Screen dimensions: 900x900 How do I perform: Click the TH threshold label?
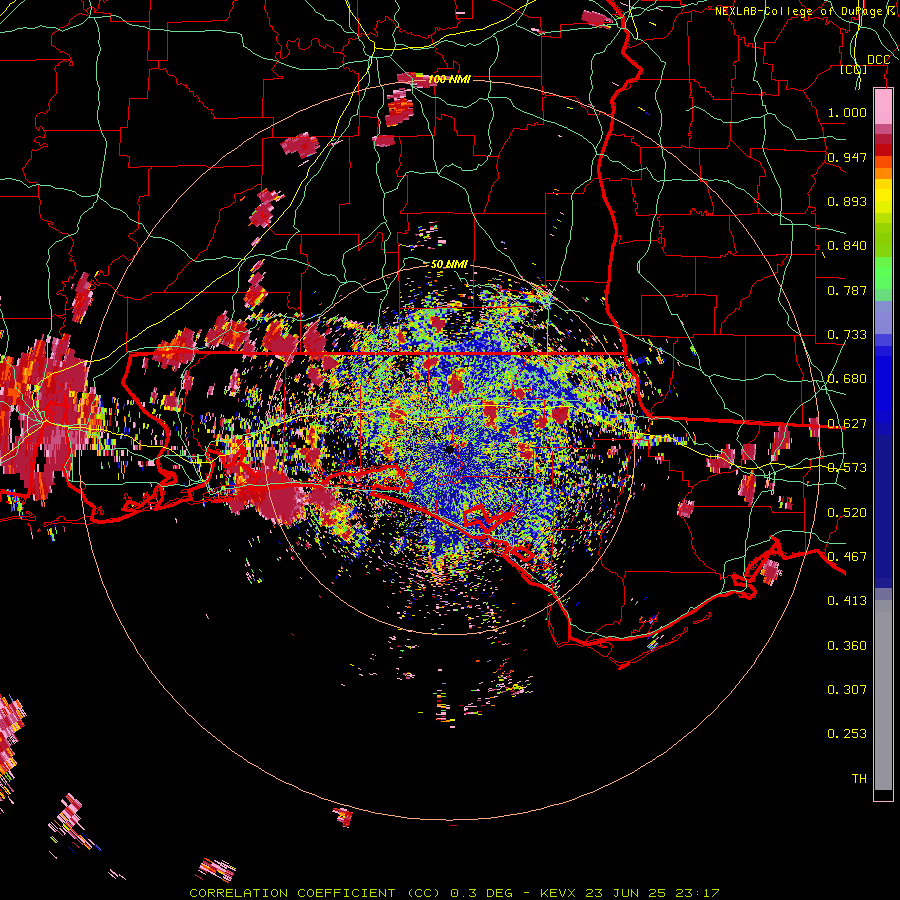(859, 779)
